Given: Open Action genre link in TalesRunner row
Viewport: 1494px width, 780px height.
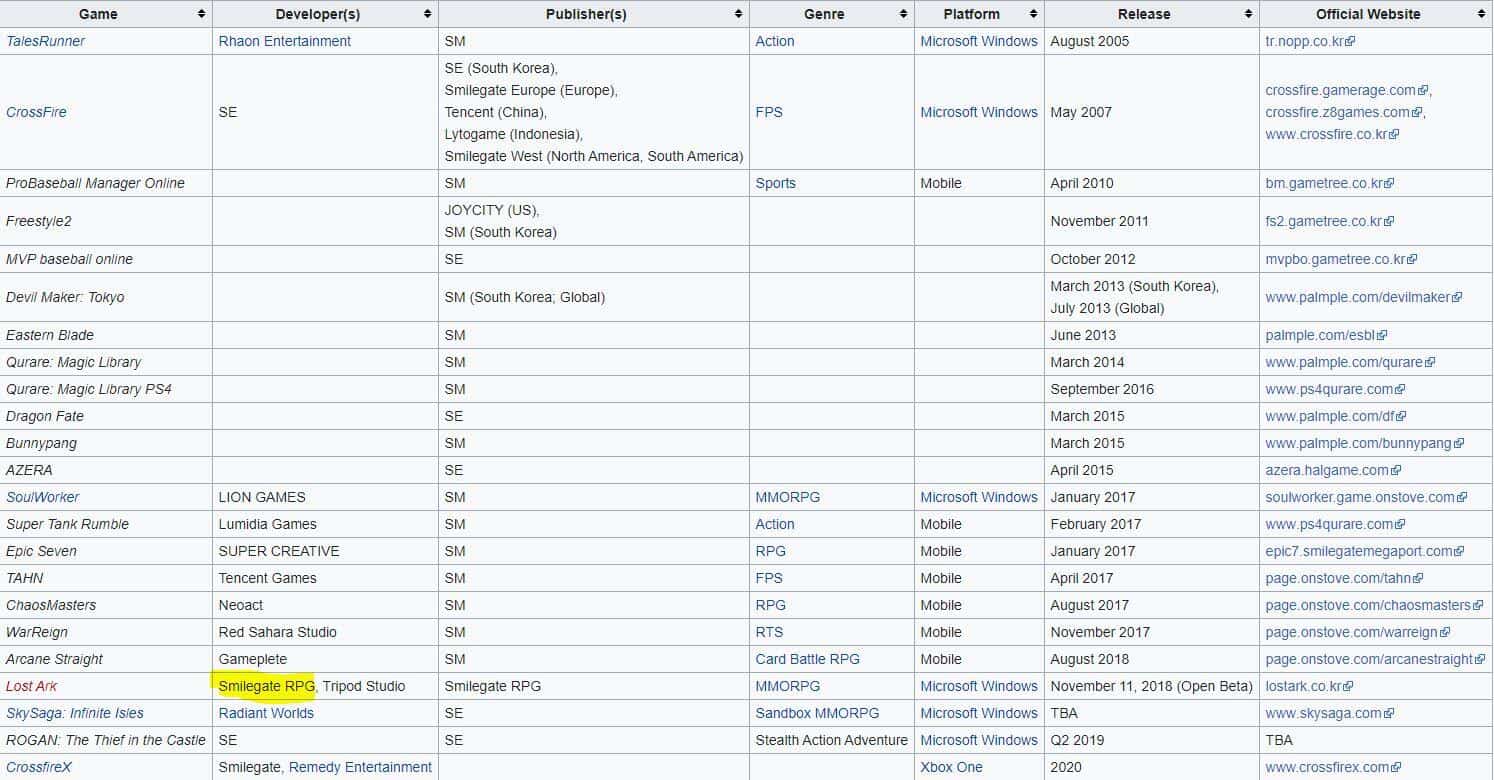Looking at the screenshot, I should [775, 41].
